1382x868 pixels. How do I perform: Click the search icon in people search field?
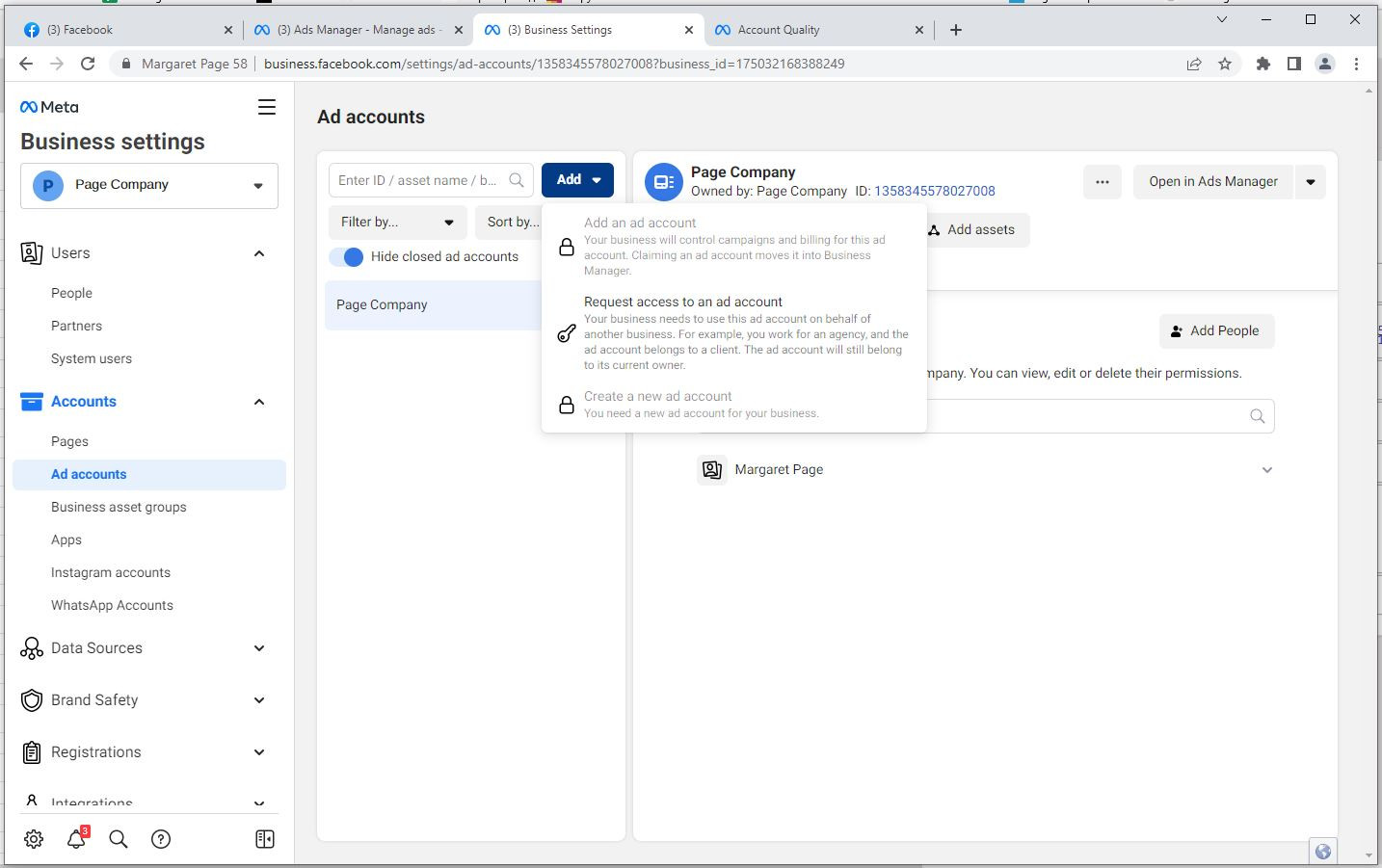click(1257, 416)
